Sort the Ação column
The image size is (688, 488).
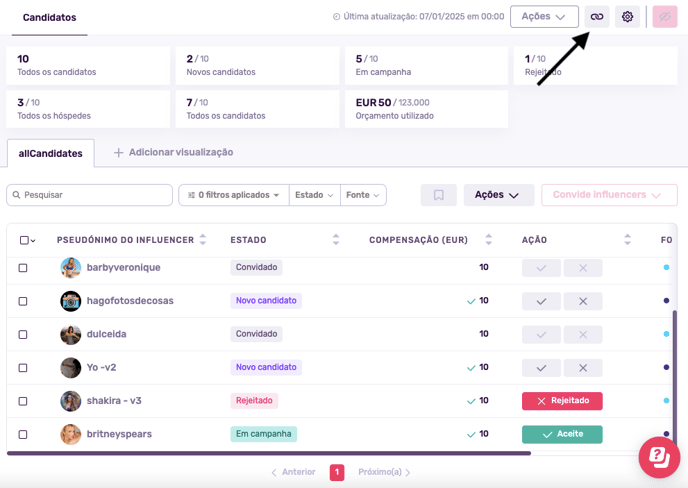point(627,240)
